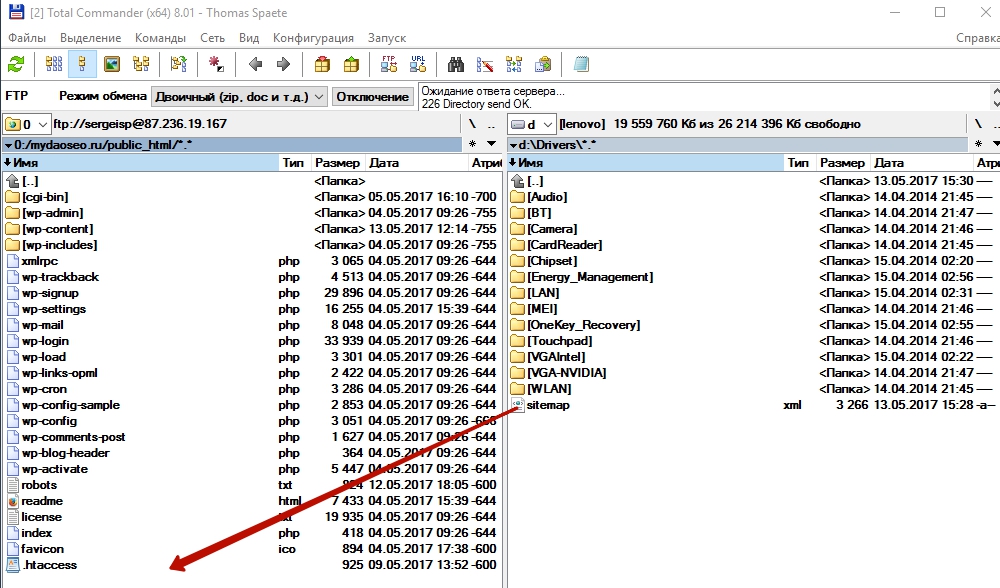
Task: Click the FTP log text area
Action: click(704, 97)
